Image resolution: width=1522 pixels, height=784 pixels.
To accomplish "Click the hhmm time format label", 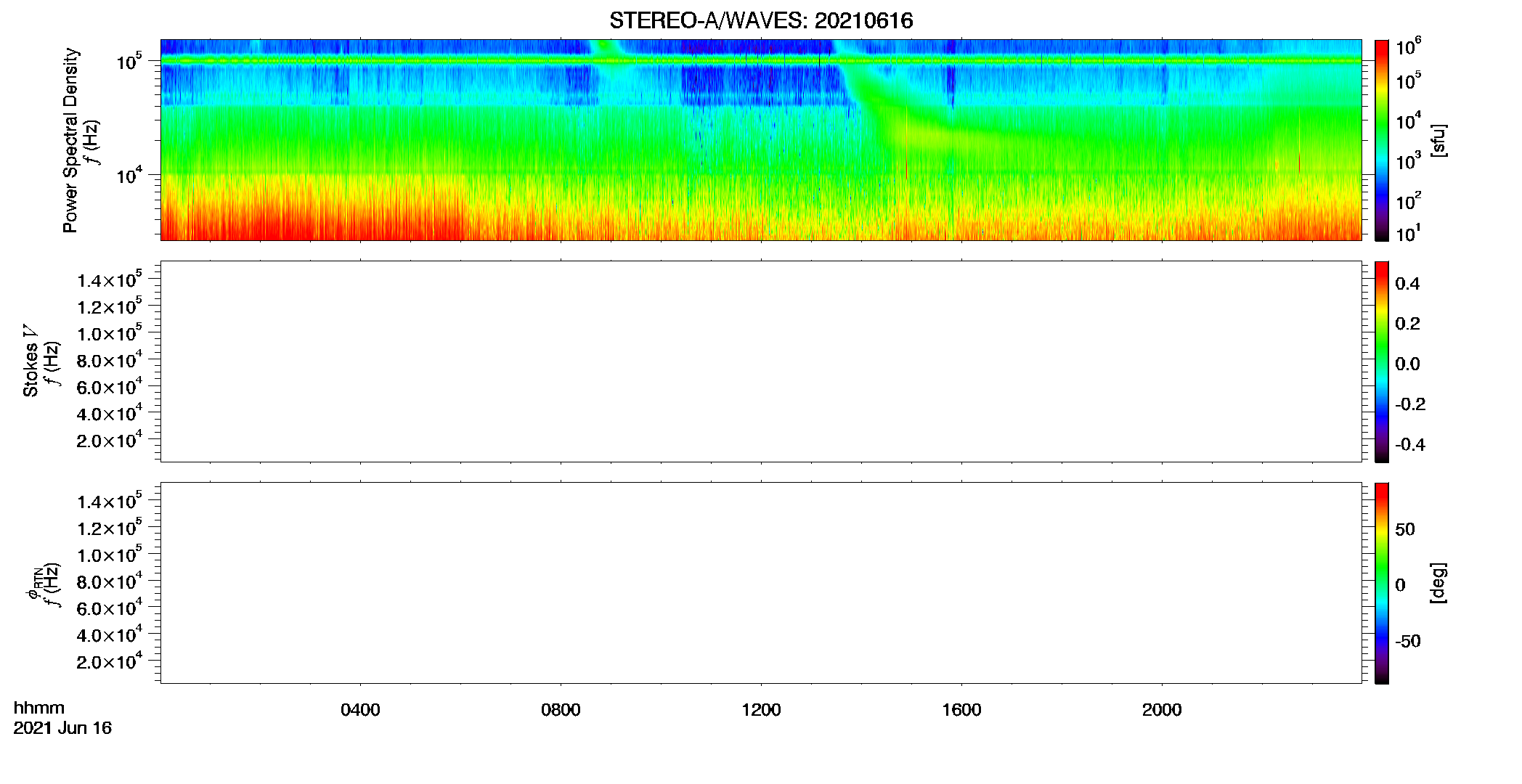I will pos(39,708).
